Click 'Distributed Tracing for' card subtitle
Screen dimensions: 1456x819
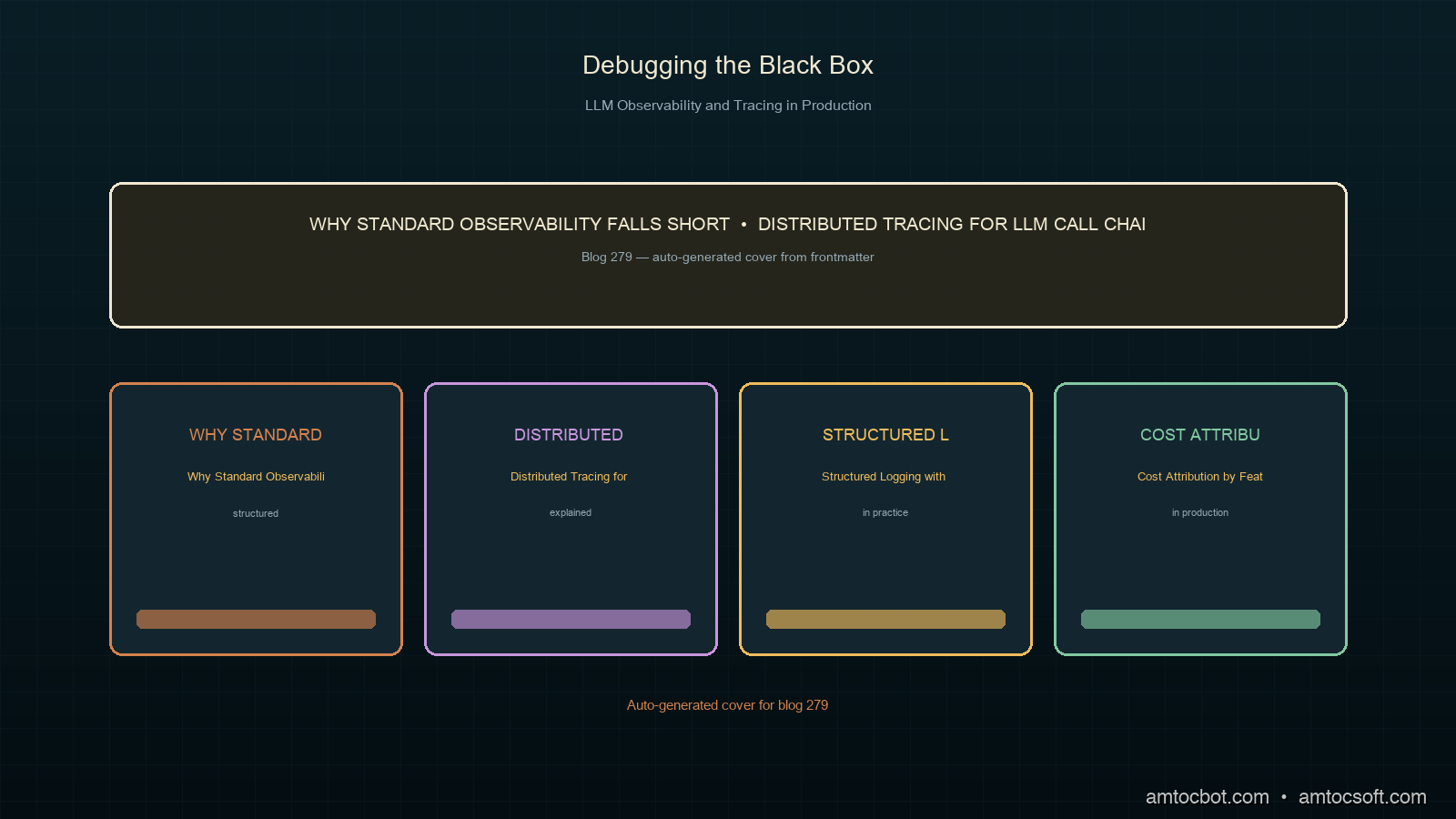click(x=569, y=477)
